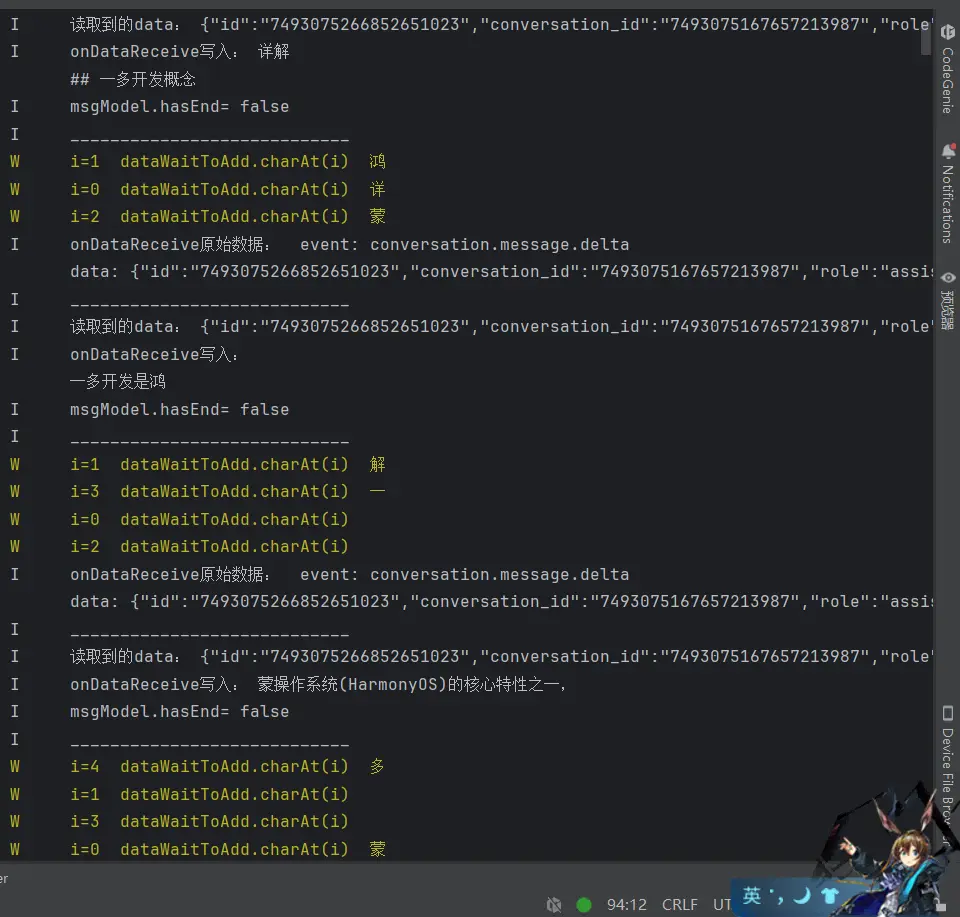The height and width of the screenshot is (917, 960).
Task: Open the CodeGenie tool window
Action: [946, 70]
